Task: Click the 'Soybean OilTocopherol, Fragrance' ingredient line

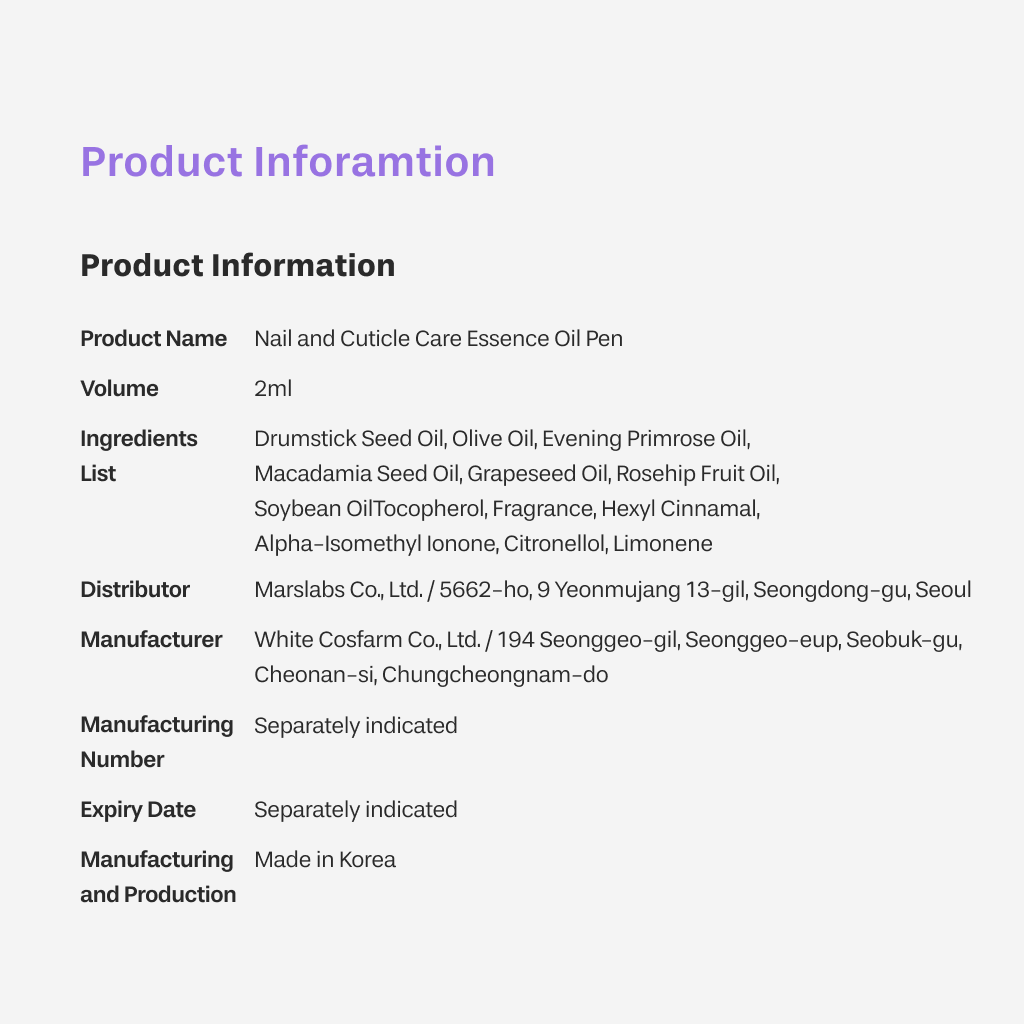Action: point(507,509)
